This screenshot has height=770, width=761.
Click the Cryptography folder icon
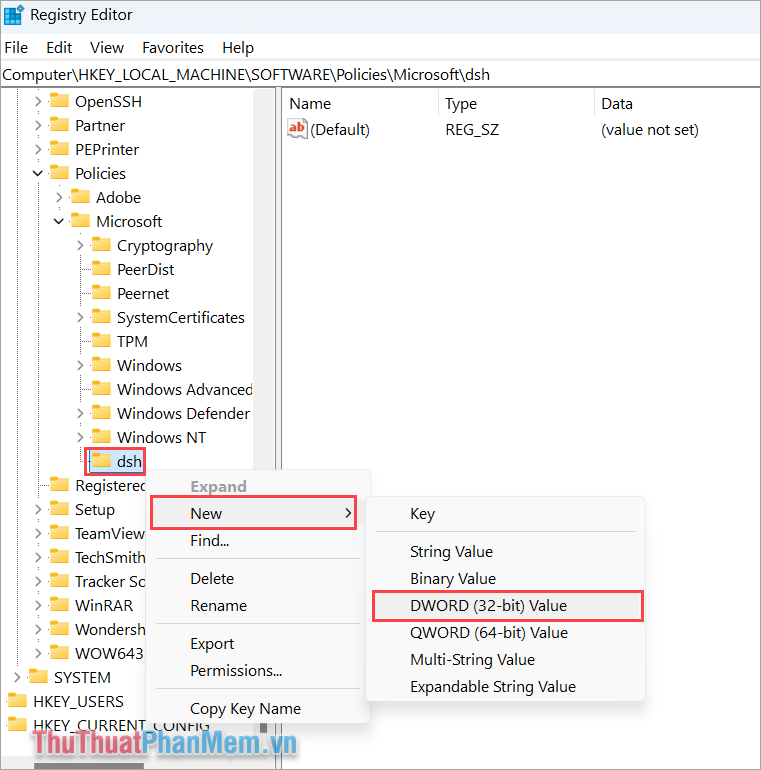coord(101,245)
